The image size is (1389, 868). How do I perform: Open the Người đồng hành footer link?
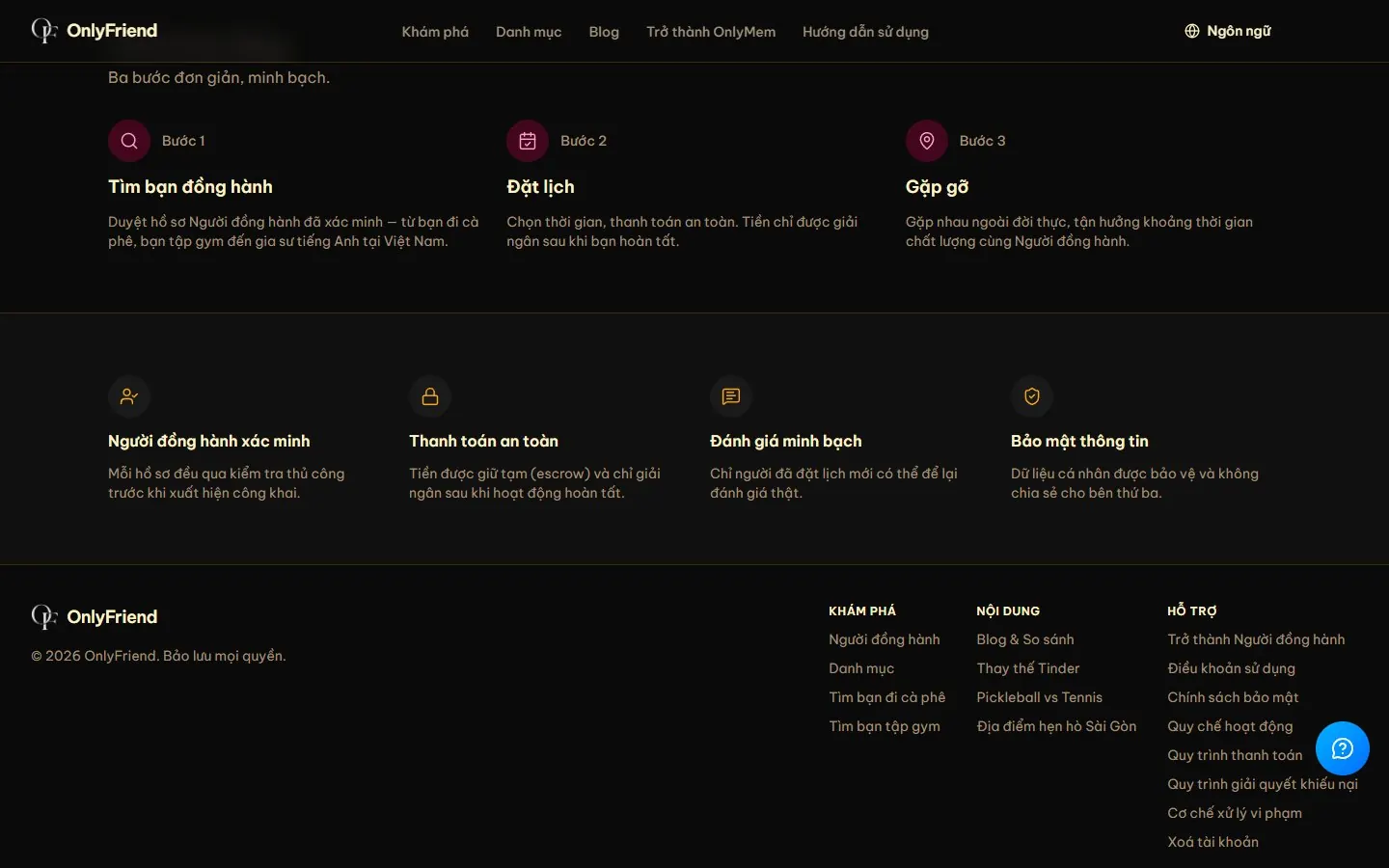(885, 639)
